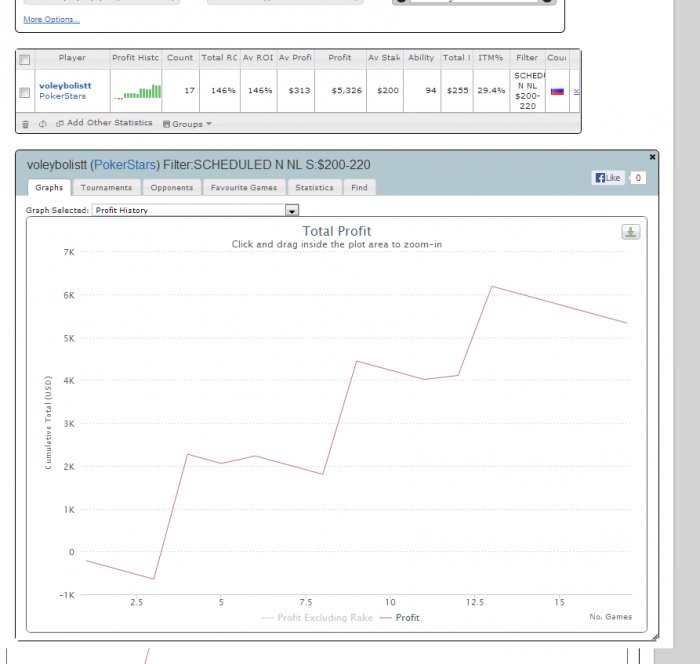Open the Favourite Games tab
The width and height of the screenshot is (700, 664).
244,188
